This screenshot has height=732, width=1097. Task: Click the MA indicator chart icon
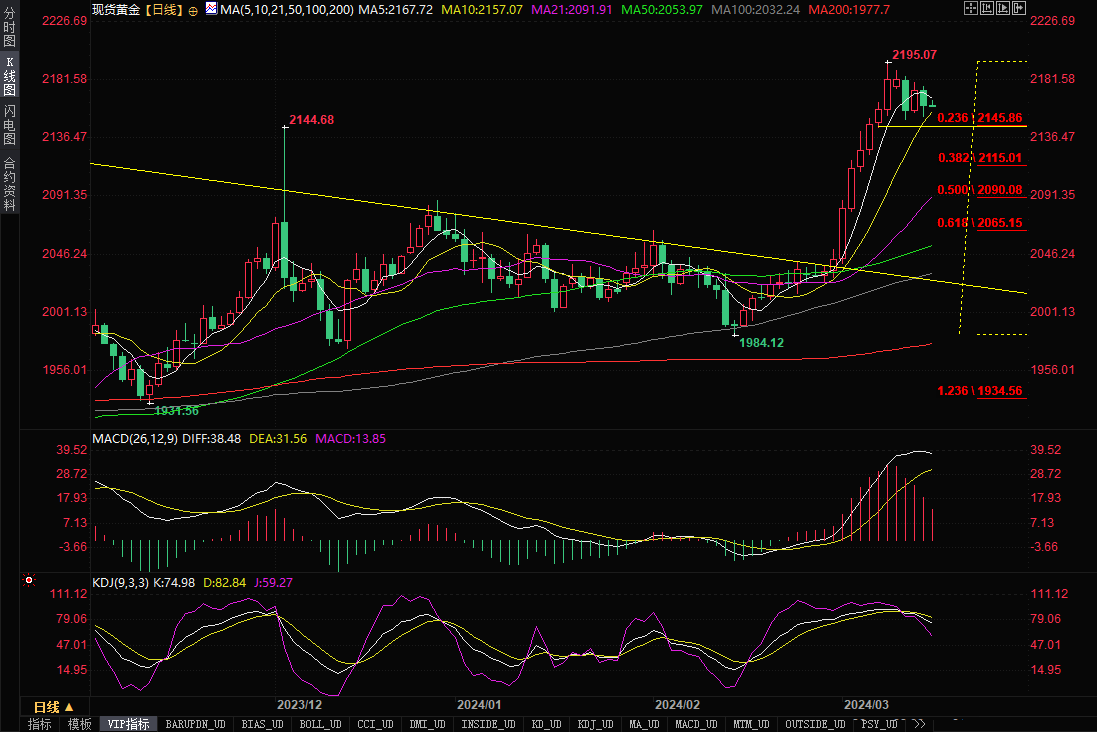[211, 9]
